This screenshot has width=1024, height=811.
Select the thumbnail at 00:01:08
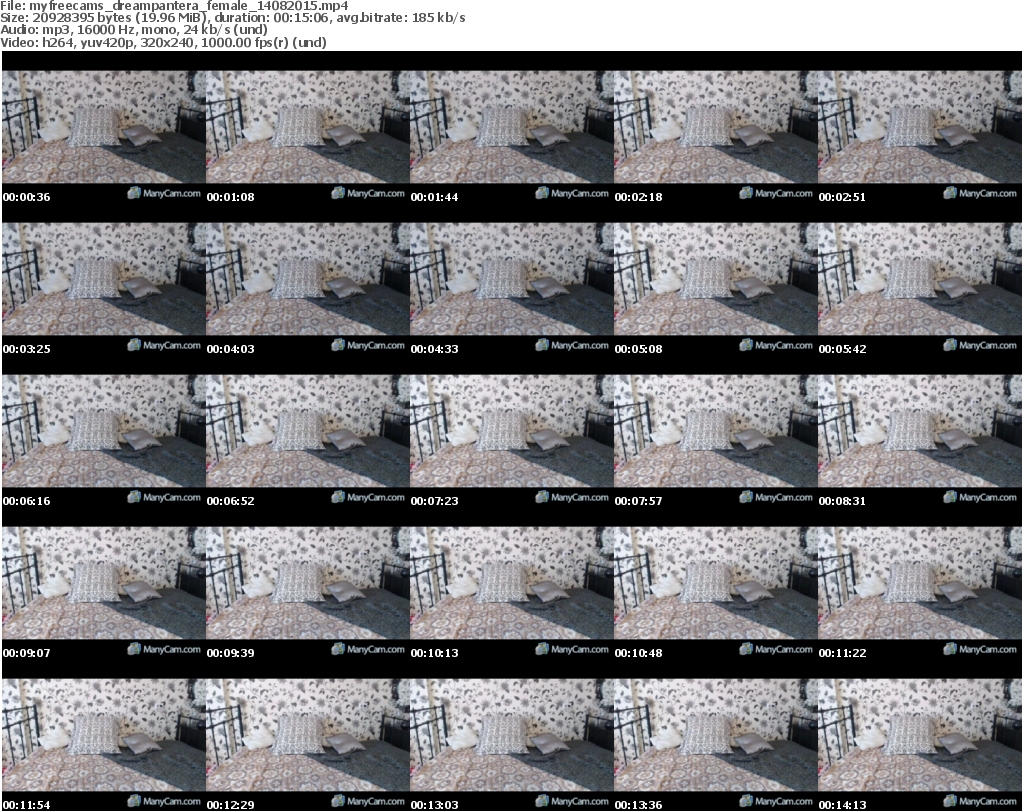[x=308, y=127]
